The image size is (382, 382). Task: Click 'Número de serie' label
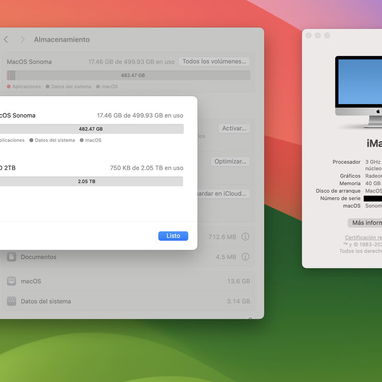point(340,198)
